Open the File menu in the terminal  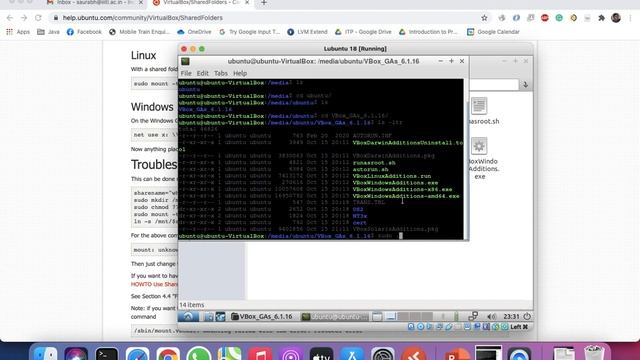(x=186, y=73)
